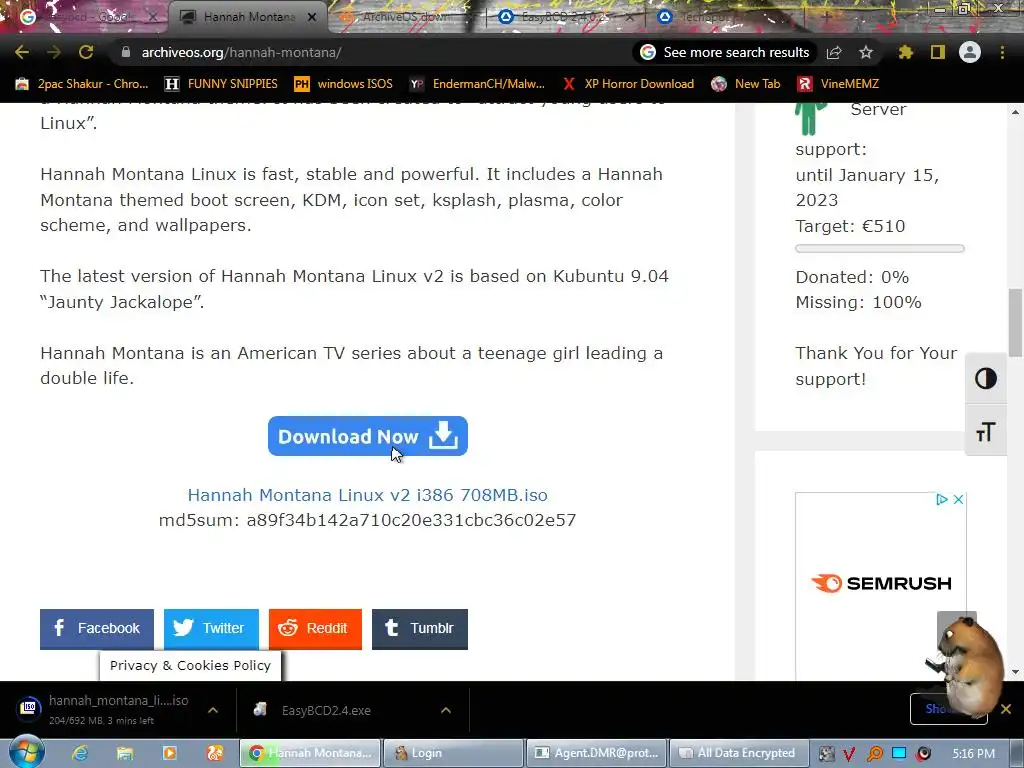Click the ad info triangle icon
The width and height of the screenshot is (1024, 768).
(x=942, y=500)
